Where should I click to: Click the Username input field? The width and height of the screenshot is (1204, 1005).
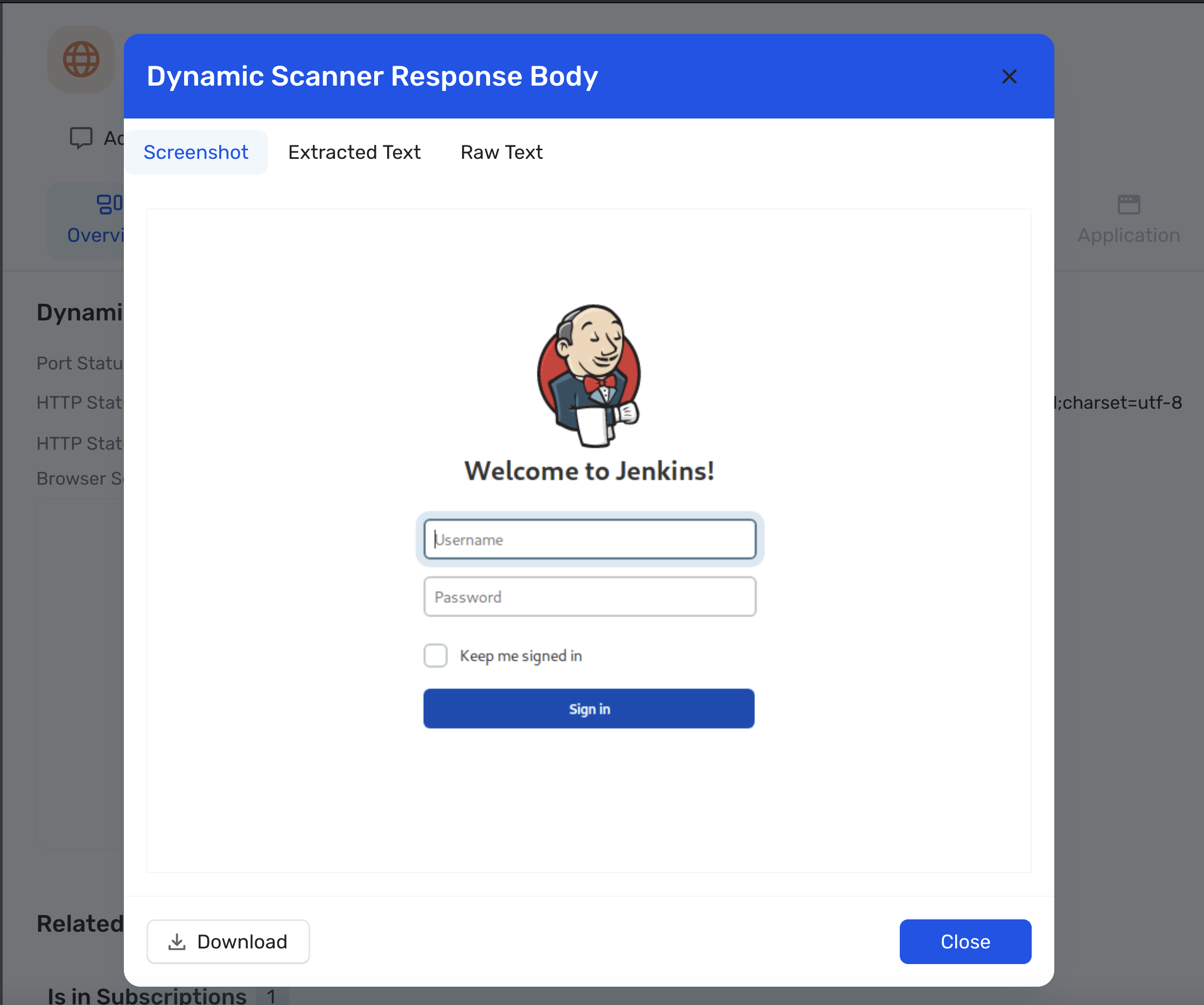pyautogui.click(x=590, y=539)
